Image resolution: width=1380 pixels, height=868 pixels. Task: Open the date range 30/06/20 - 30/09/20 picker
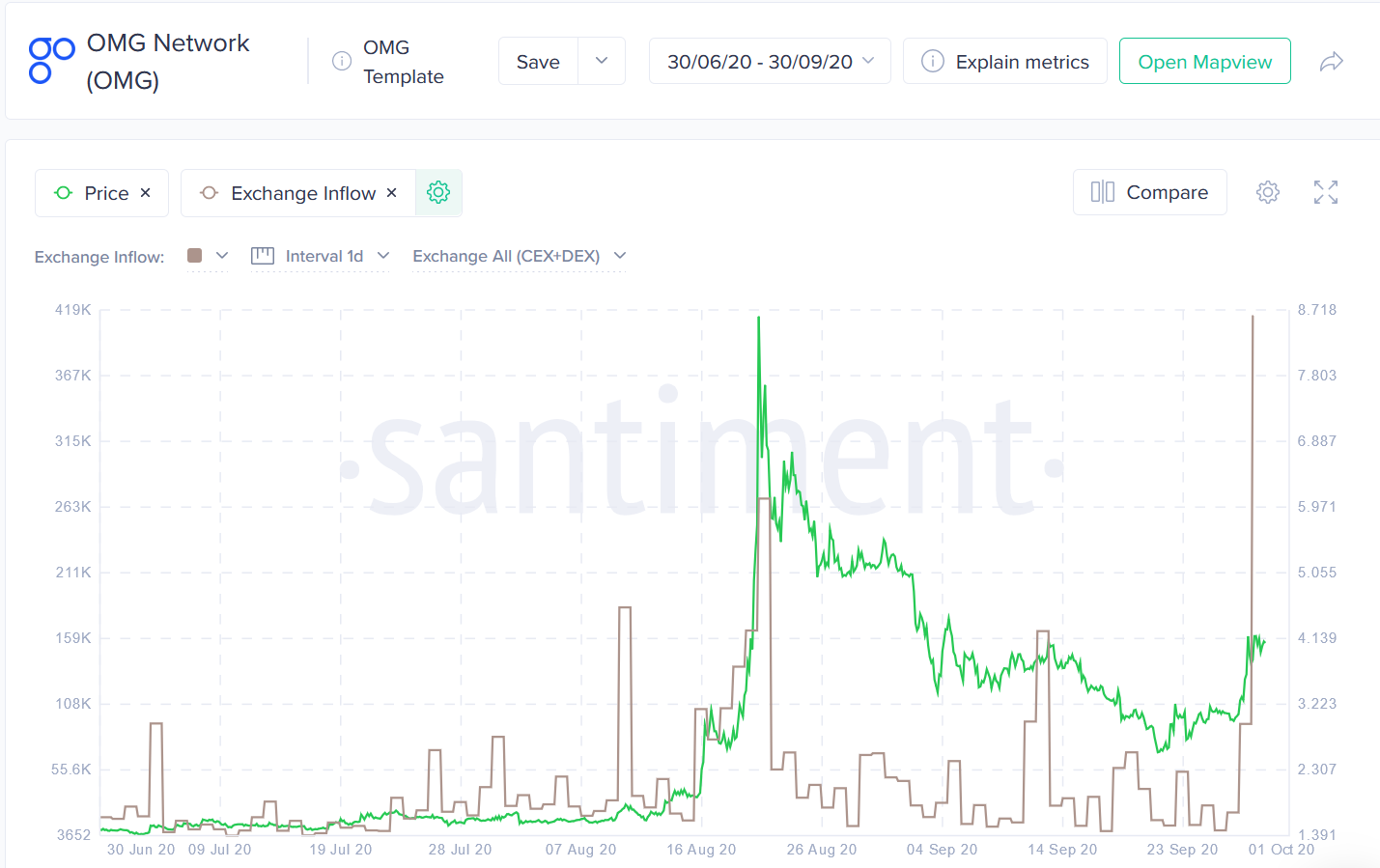pos(770,62)
